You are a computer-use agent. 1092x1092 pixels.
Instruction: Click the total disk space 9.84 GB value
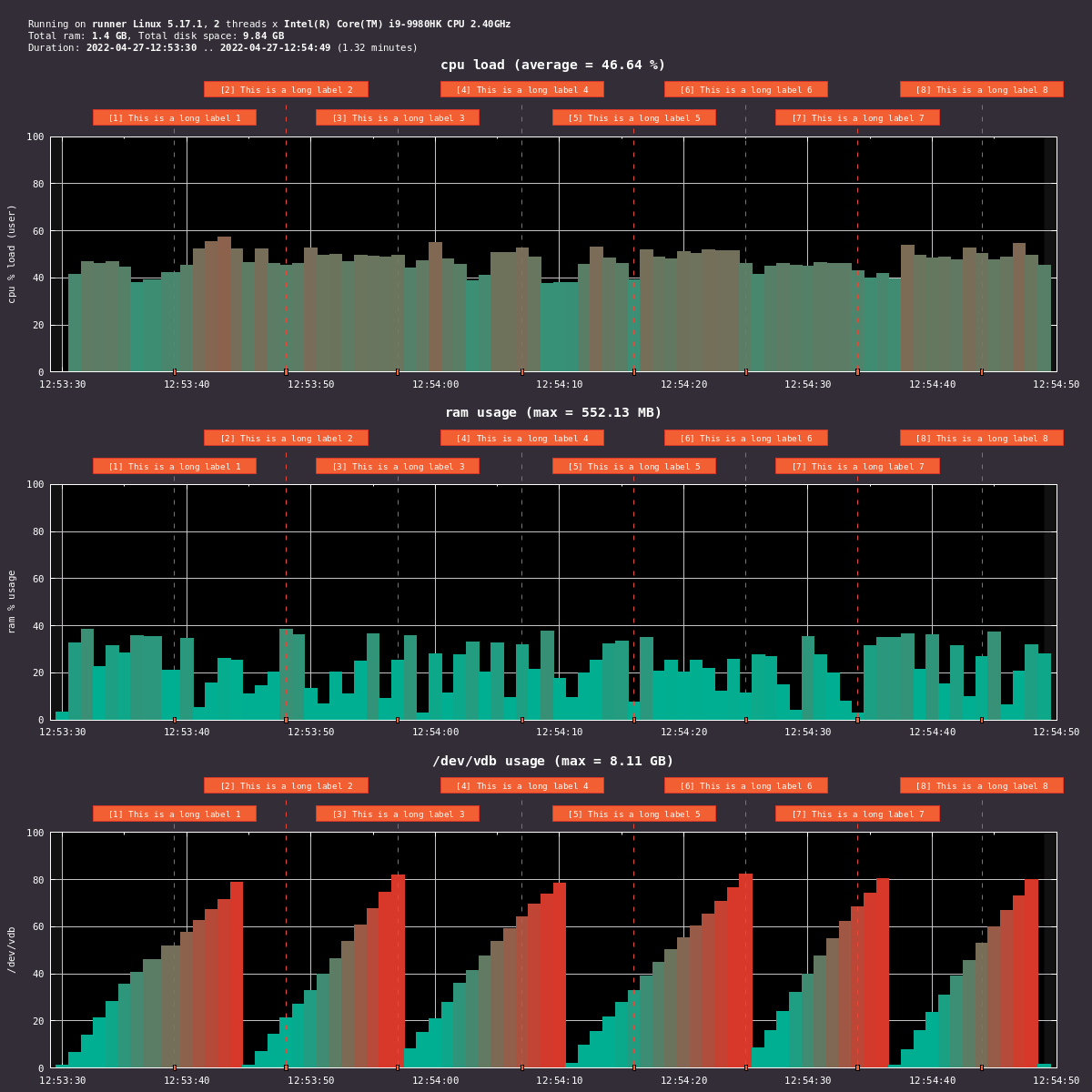click(263, 35)
